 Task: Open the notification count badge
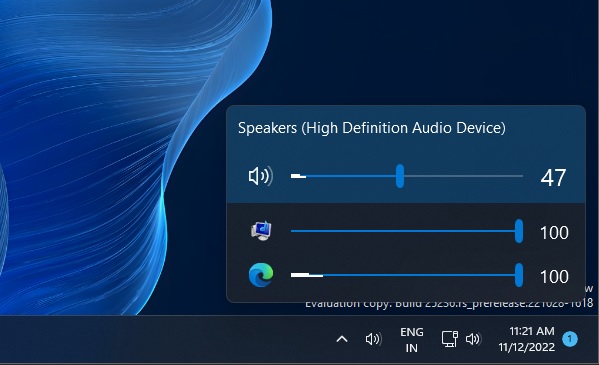coord(570,339)
